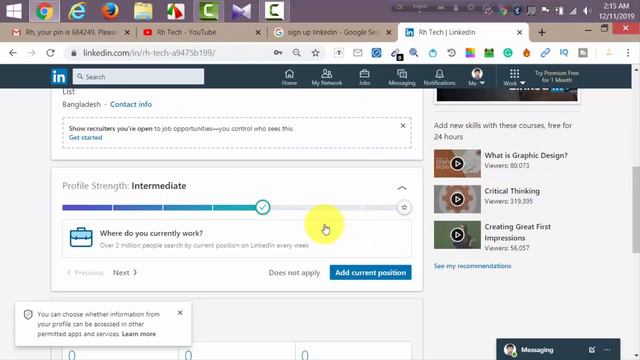Open Messaging in the LinkedIn navbar
The width and height of the screenshot is (640, 360).
point(402,77)
